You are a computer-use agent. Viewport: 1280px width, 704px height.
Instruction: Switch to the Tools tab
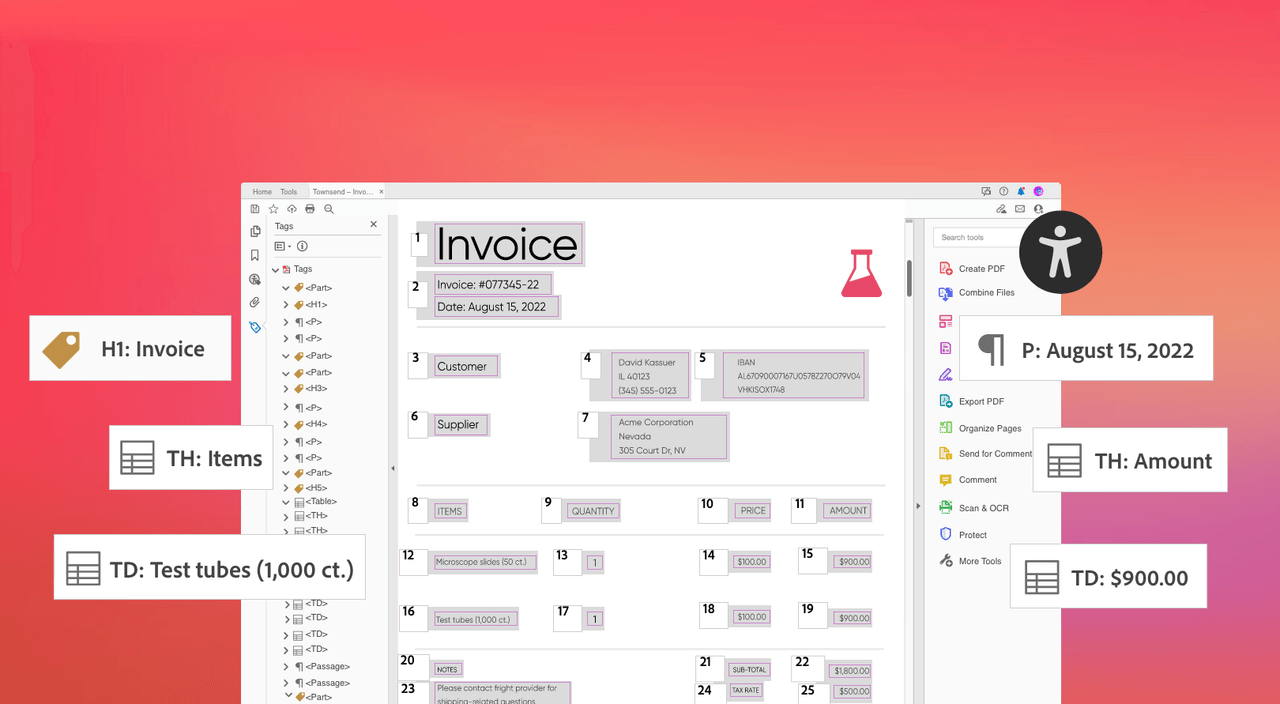289,192
